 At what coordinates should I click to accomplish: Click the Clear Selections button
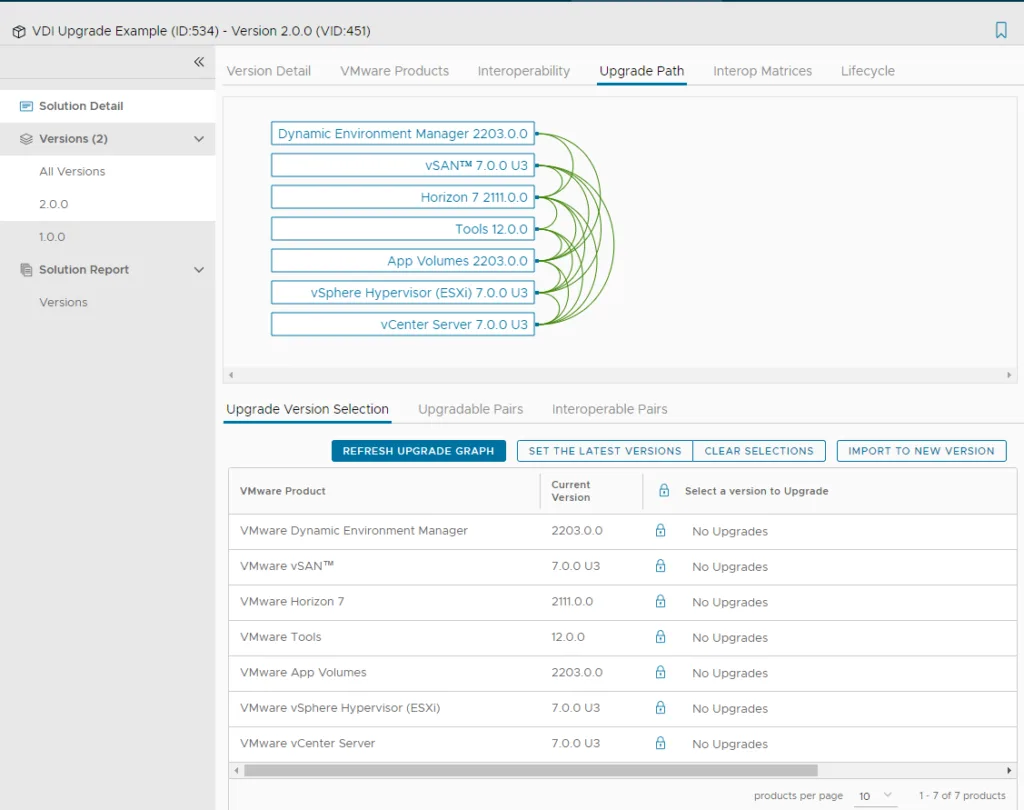pyautogui.click(x=759, y=451)
